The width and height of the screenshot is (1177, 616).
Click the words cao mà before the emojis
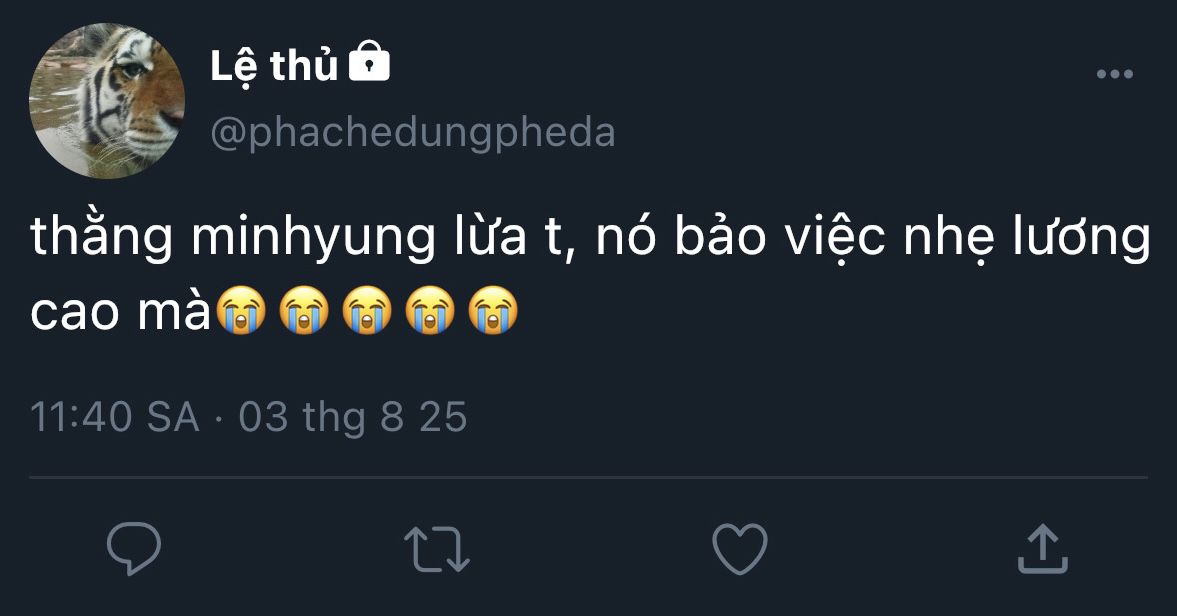[x=122, y=312]
